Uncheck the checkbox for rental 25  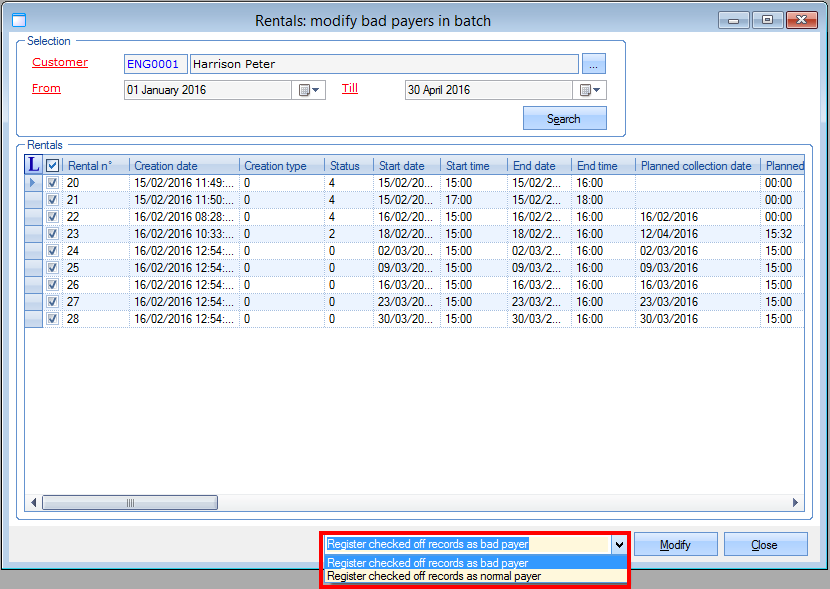point(52,267)
